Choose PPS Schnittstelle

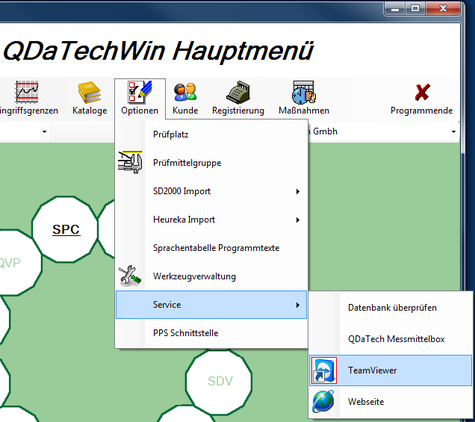point(211,333)
